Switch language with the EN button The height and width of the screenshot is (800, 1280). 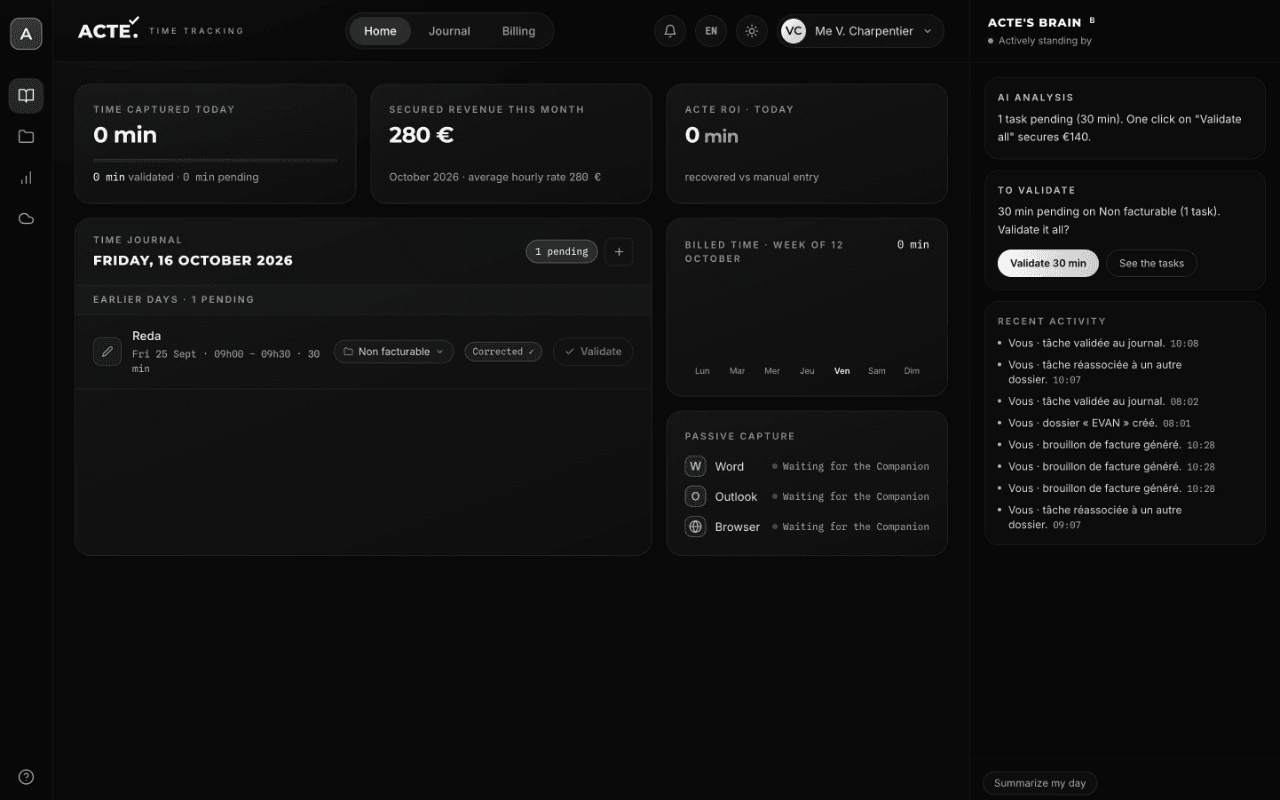[x=711, y=31]
